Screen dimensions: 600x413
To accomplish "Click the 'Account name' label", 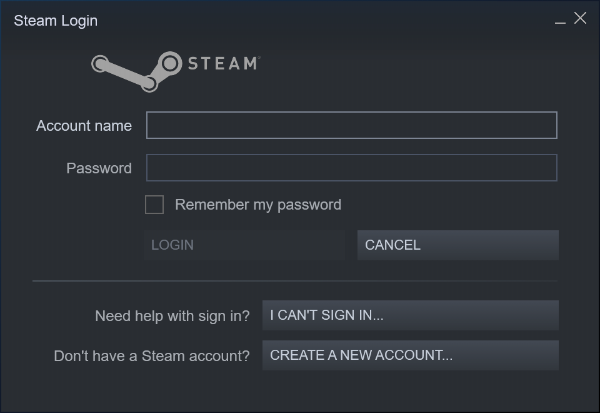I will (84, 126).
